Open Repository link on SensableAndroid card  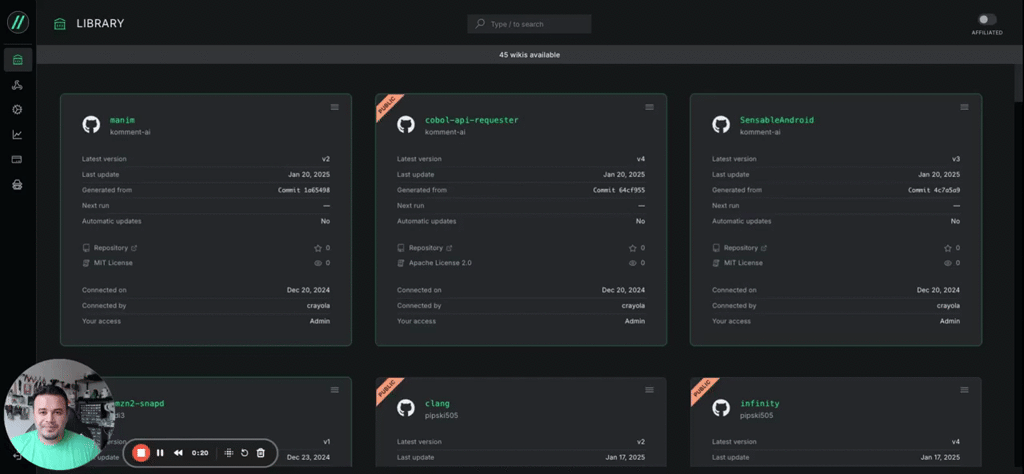point(740,248)
